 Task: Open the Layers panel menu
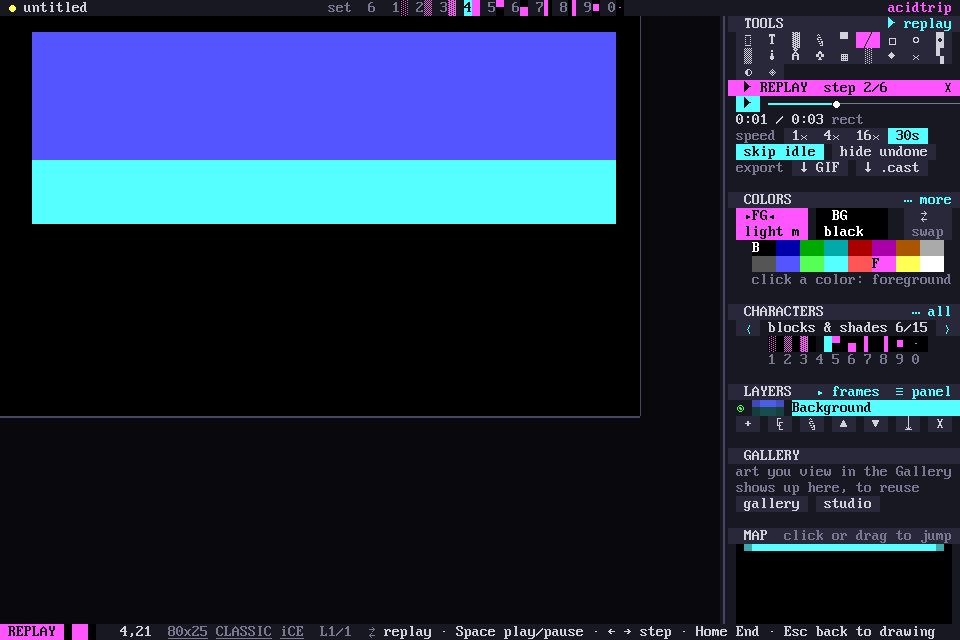coord(923,392)
